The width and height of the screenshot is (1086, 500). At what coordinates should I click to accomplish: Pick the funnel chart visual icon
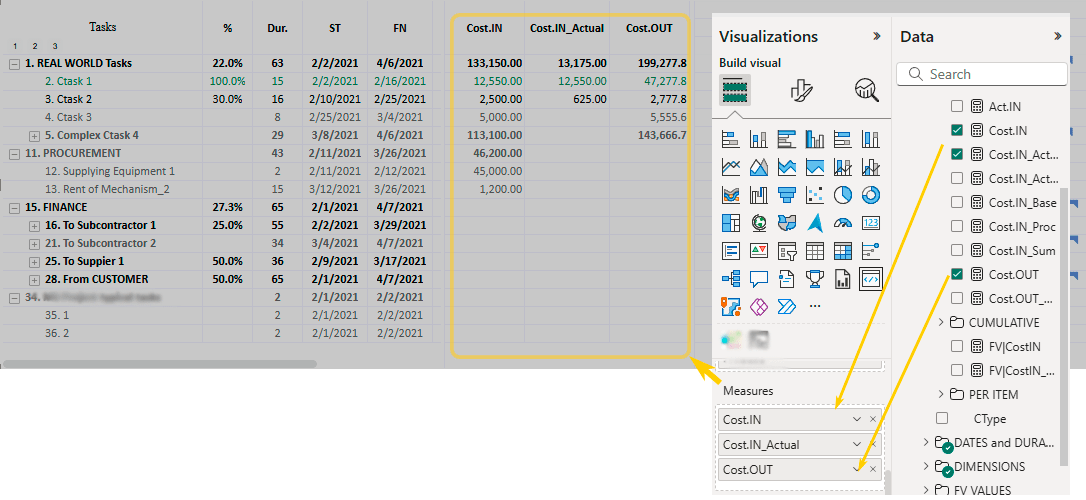(787, 195)
